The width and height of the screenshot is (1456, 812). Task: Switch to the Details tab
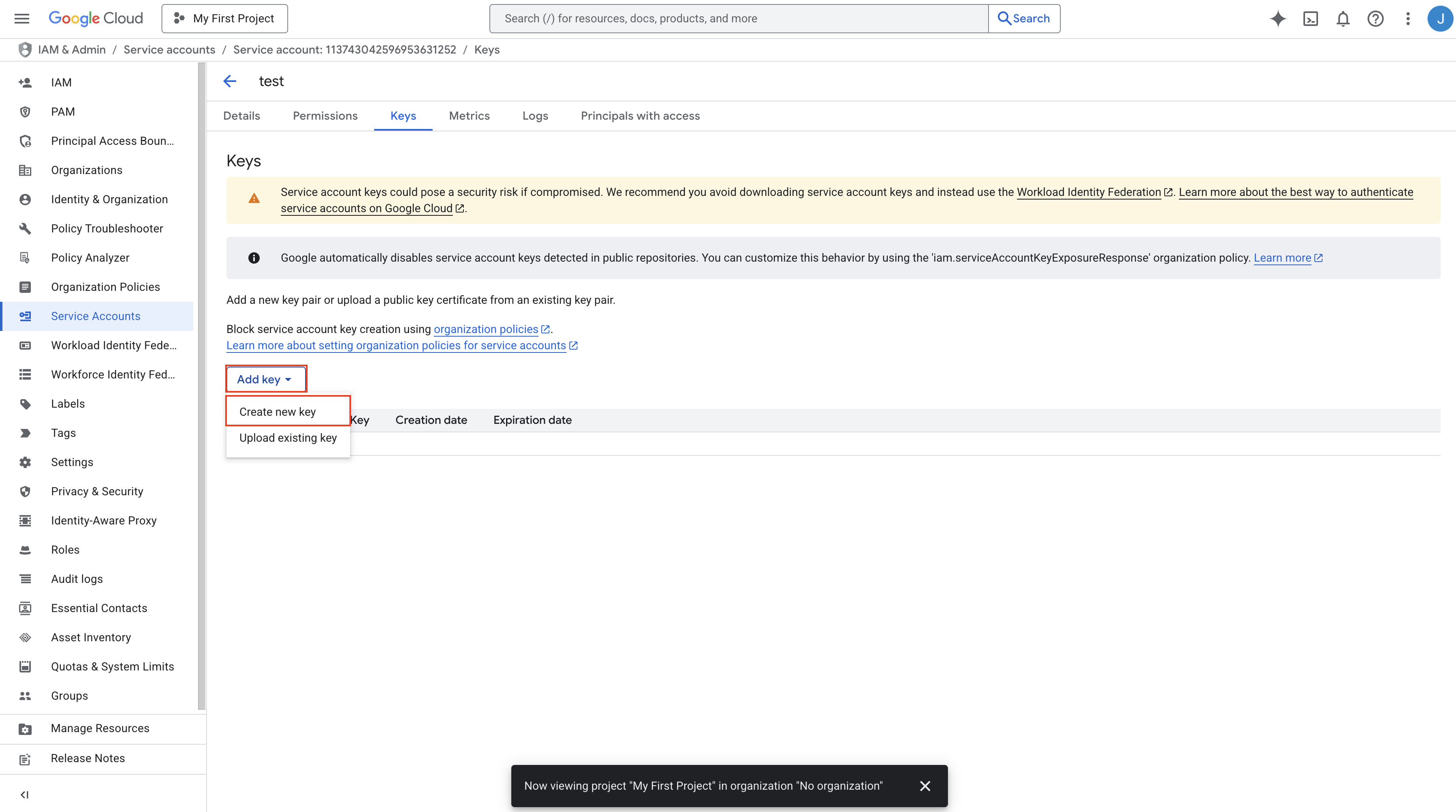click(241, 116)
